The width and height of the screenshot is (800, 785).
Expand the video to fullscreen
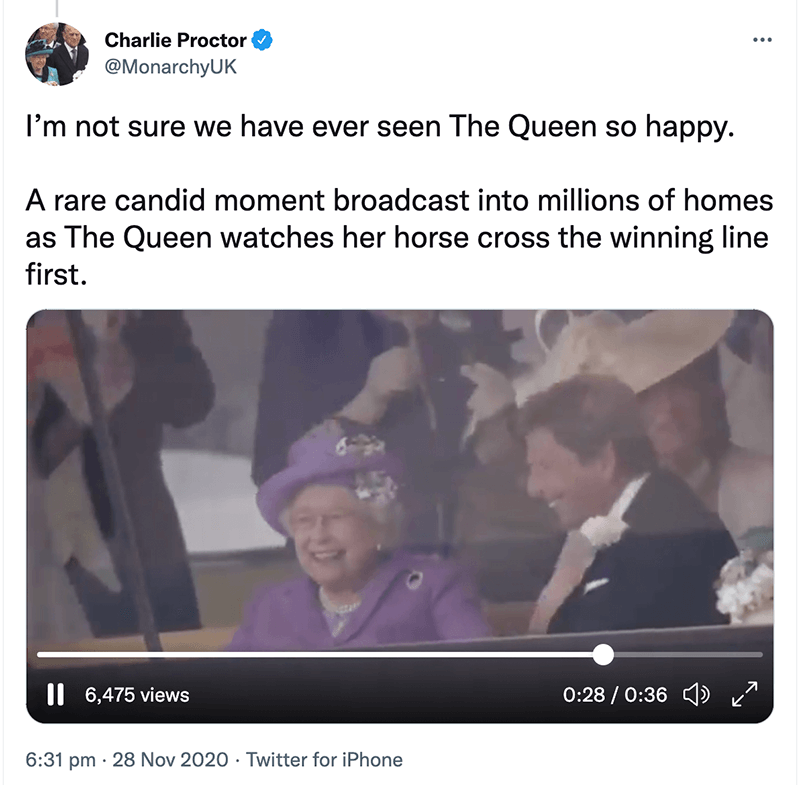744,694
